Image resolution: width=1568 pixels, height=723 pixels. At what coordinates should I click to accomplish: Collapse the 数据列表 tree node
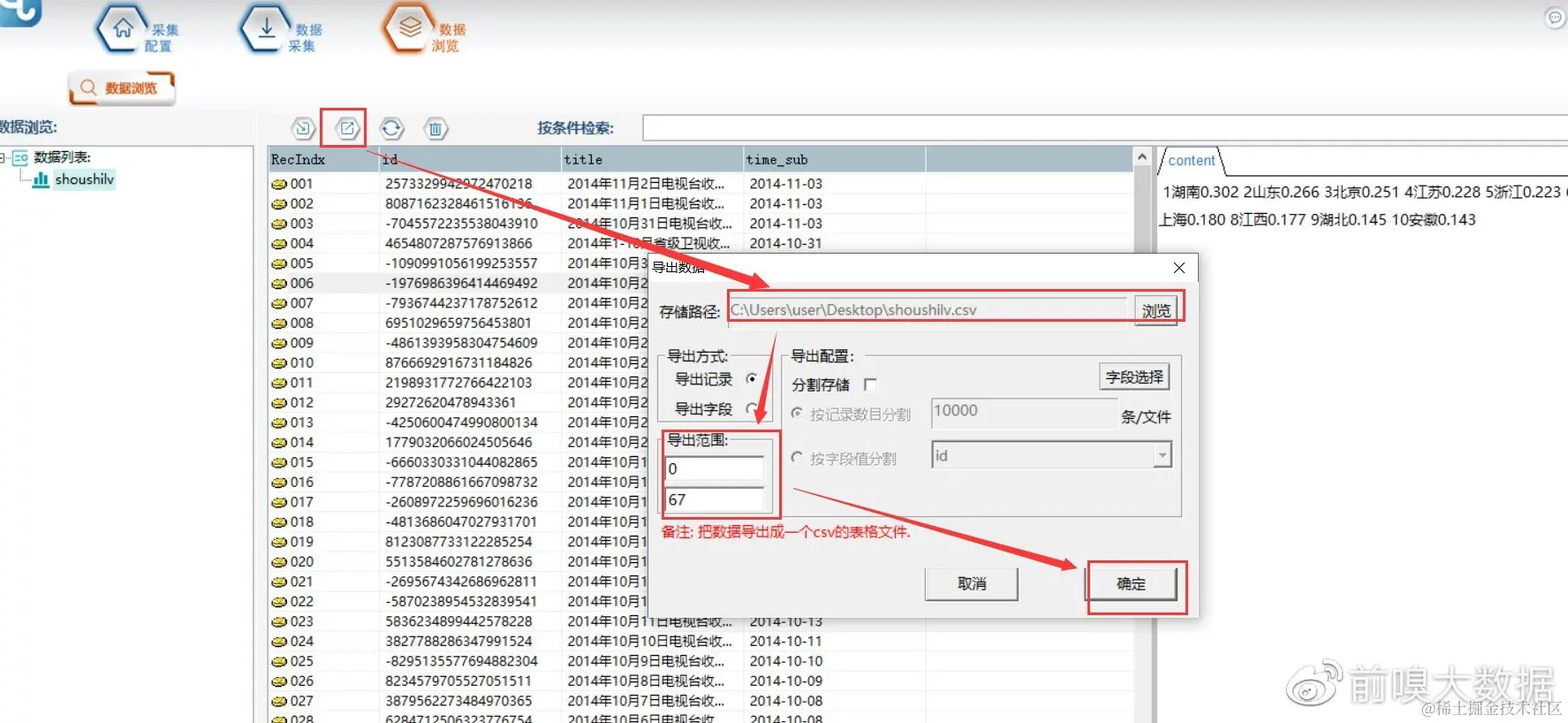coord(4,158)
